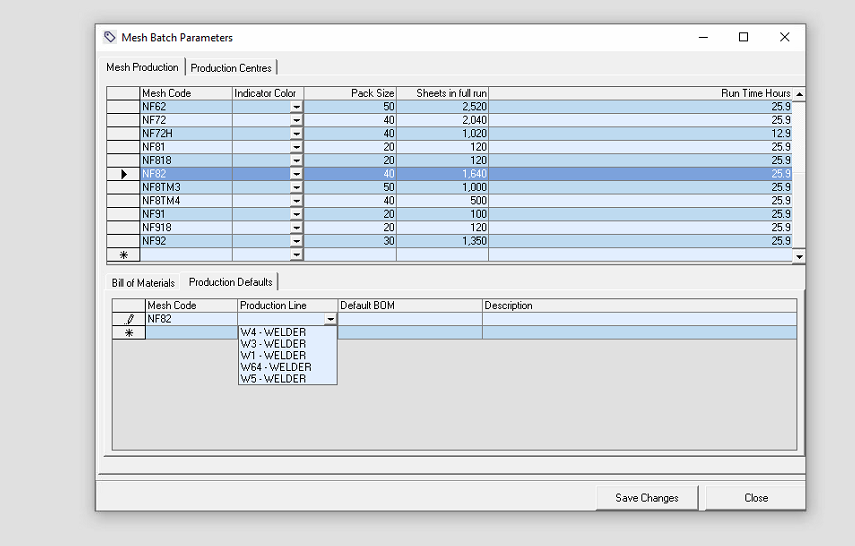This screenshot has height=546, width=855.
Task: Open Indicator Color dropdown for NF91
Action: 296,214
